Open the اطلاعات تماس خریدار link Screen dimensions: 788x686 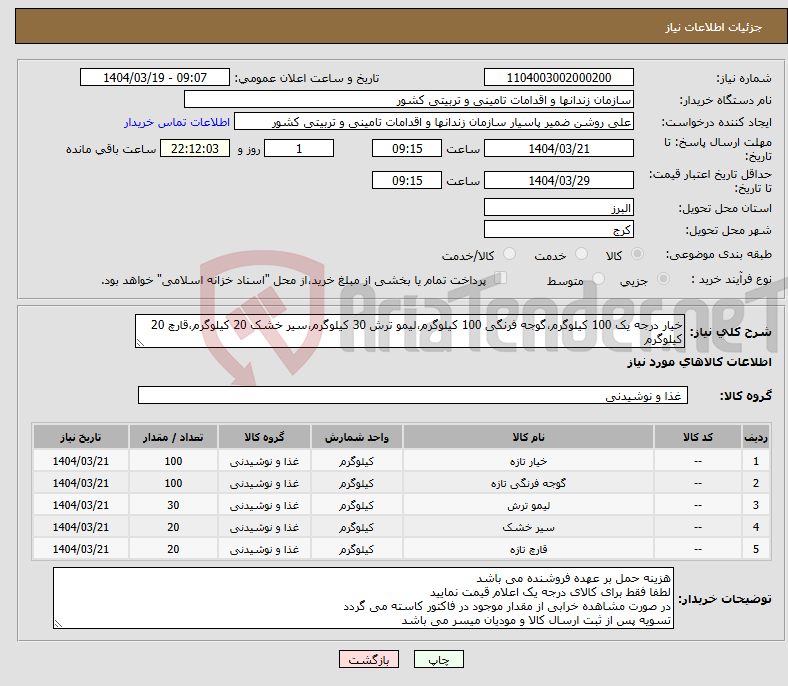177,122
